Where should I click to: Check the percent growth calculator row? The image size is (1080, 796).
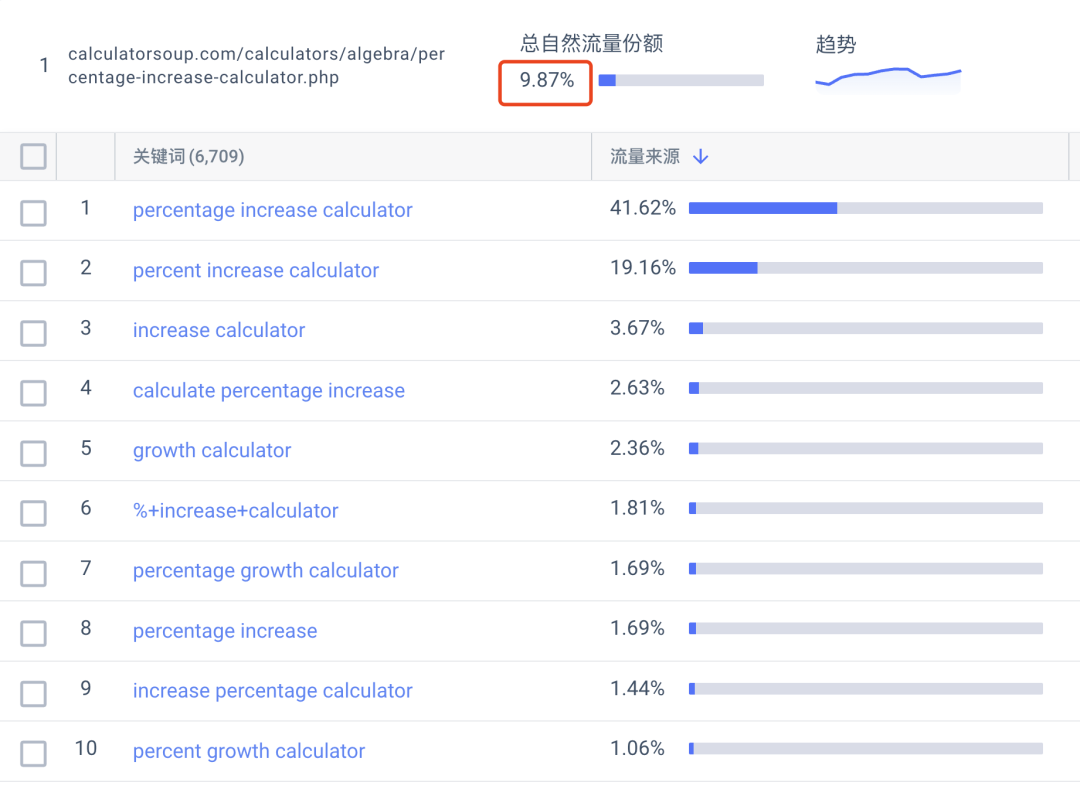click(33, 753)
